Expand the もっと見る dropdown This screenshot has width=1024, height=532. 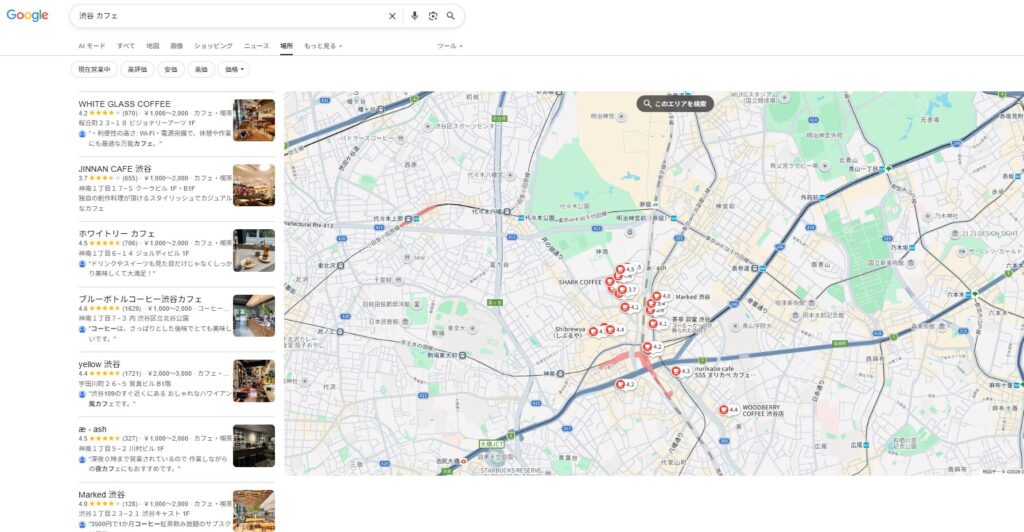click(x=323, y=46)
